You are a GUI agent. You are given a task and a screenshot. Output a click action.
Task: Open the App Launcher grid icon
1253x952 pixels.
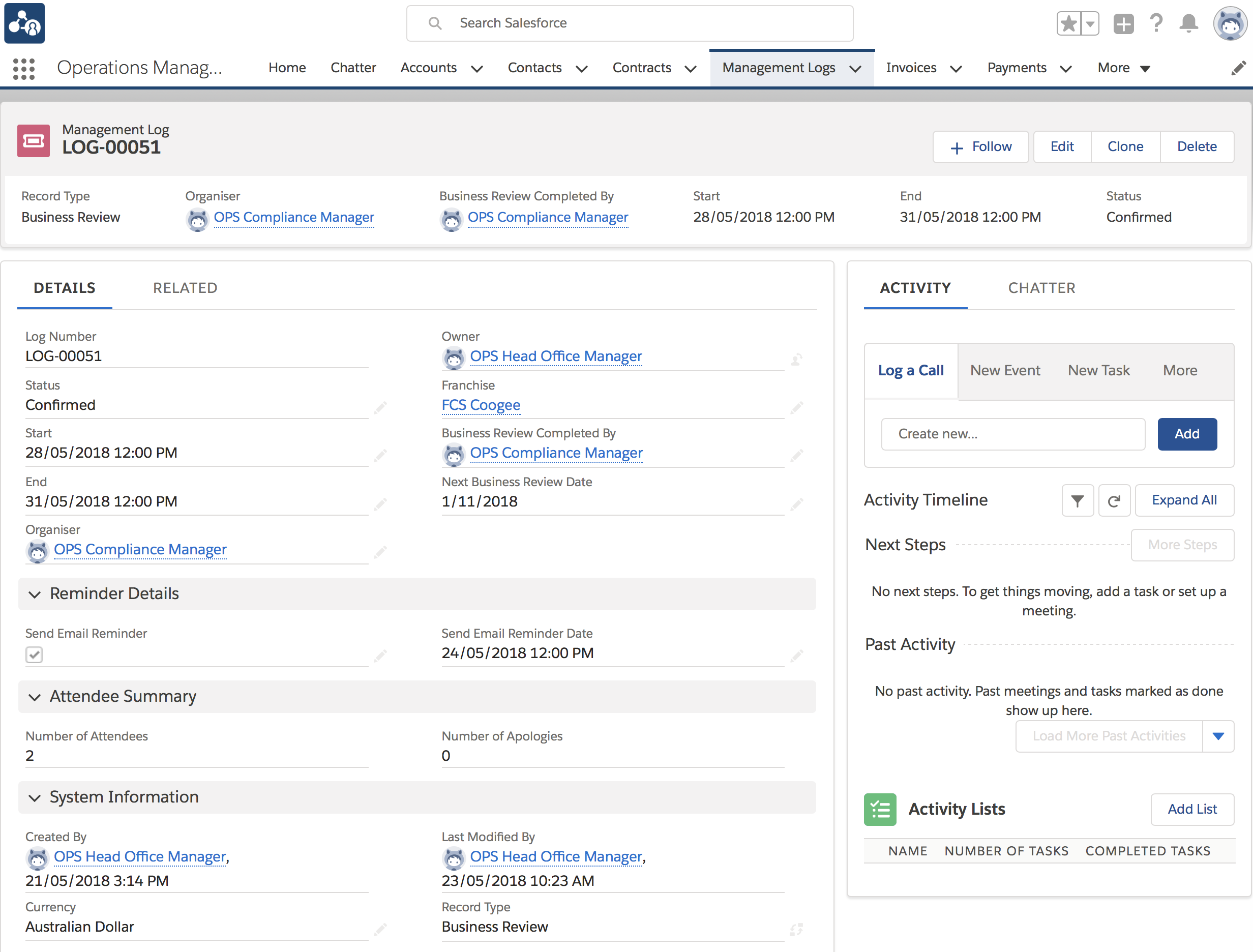pyautogui.click(x=24, y=69)
